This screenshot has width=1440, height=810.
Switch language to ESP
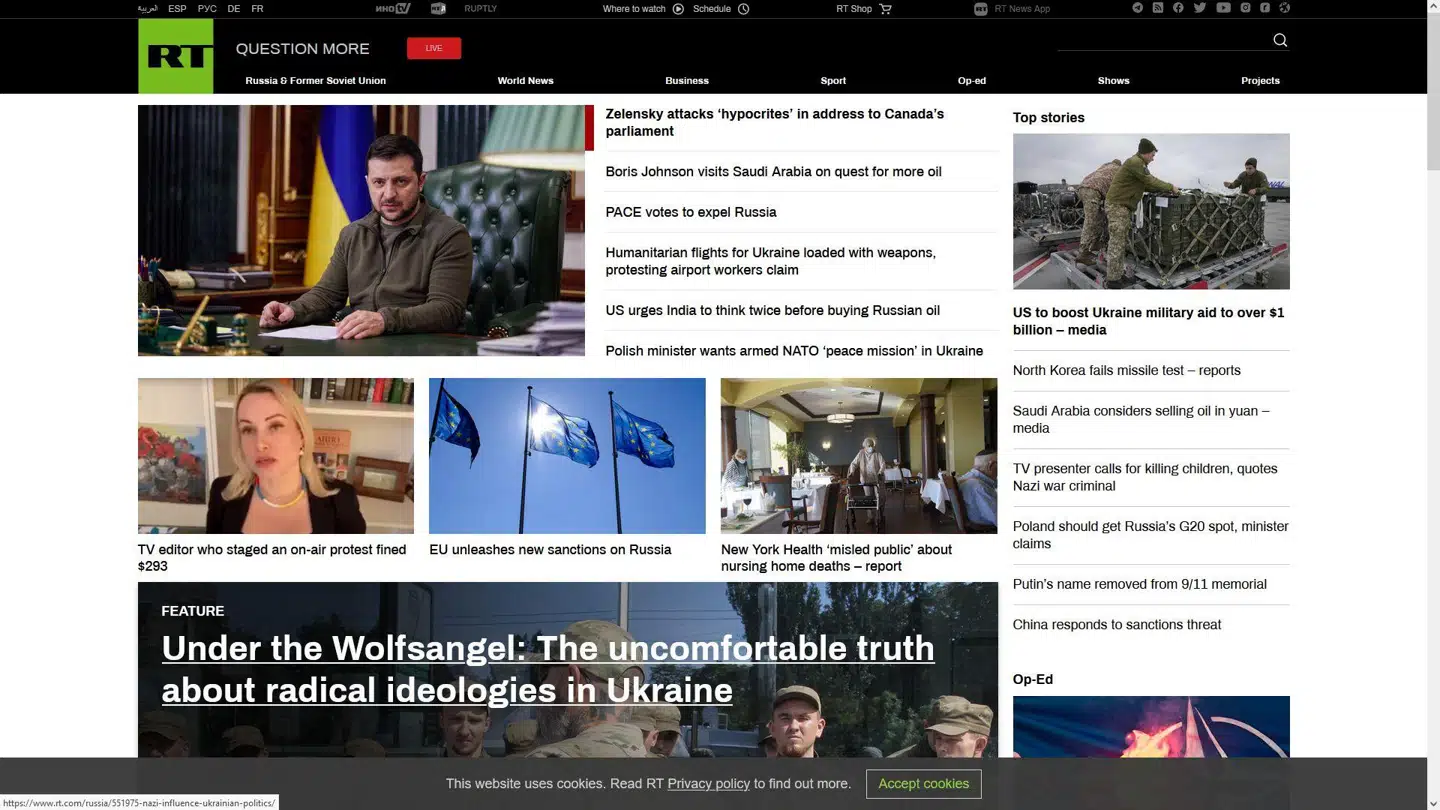(177, 9)
